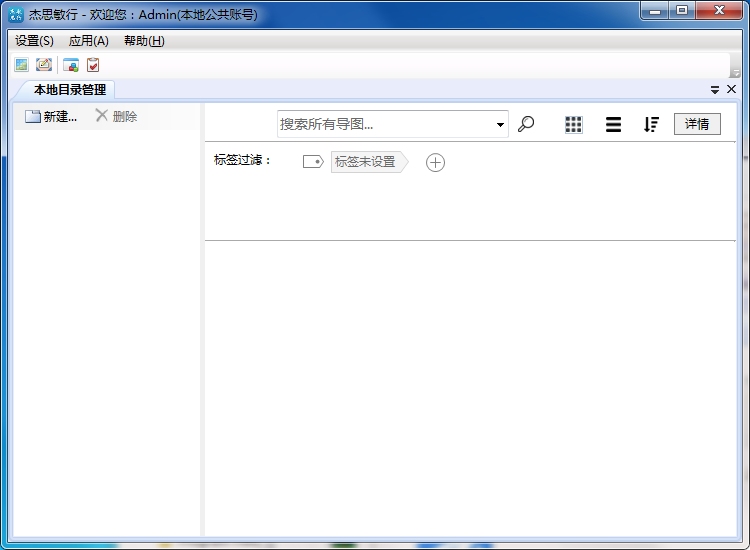
Task: Expand the toolbar overflow options arrow
Action: (736, 72)
